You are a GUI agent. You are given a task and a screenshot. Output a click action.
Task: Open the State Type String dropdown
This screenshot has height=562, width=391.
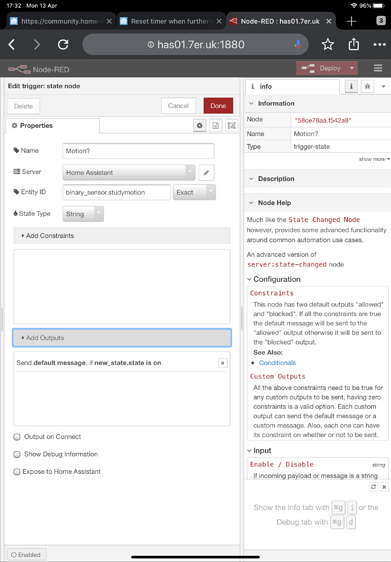(83, 214)
